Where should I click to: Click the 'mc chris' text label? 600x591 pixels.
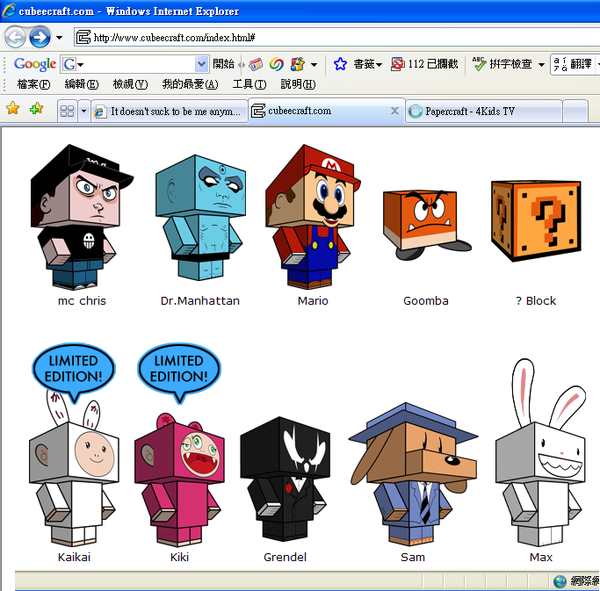82,301
